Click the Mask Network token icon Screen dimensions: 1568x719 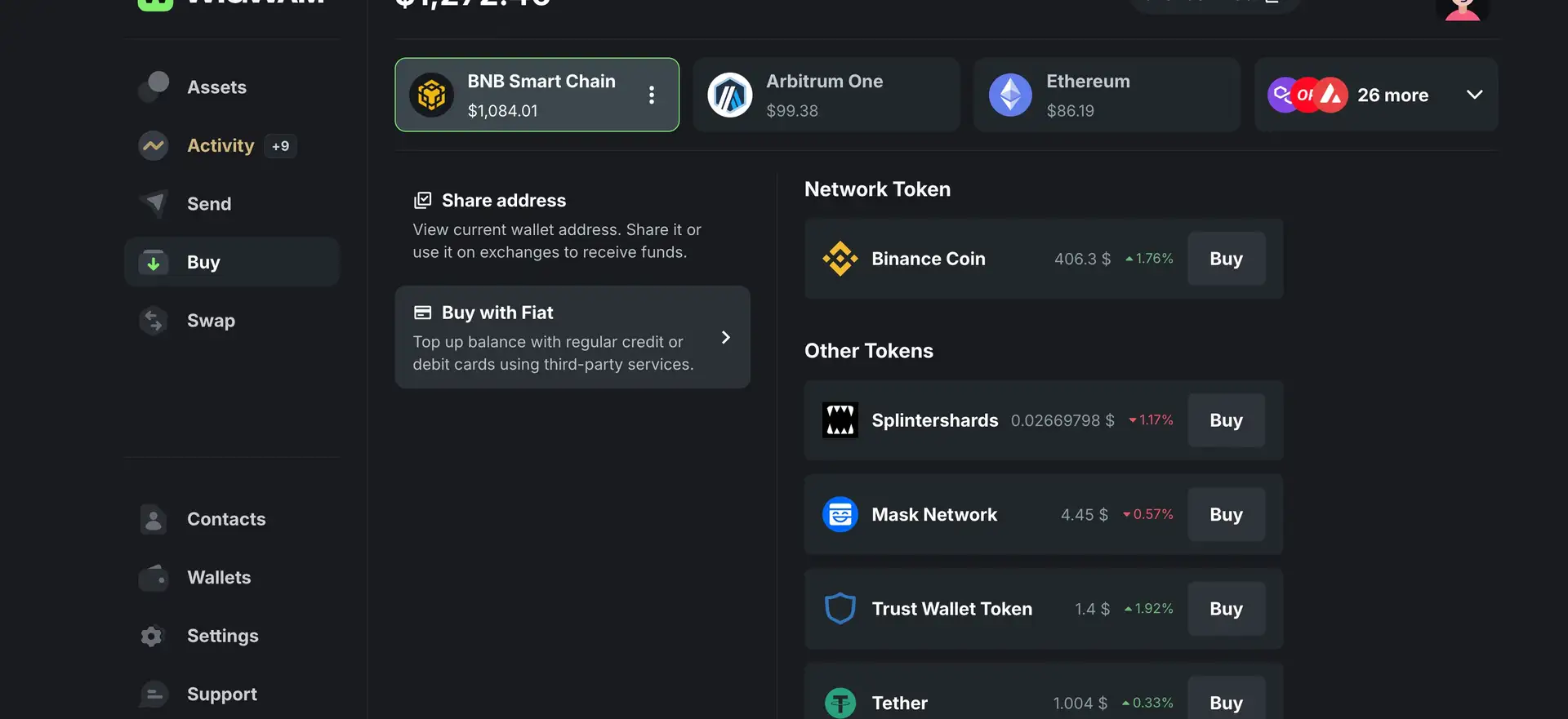(840, 515)
